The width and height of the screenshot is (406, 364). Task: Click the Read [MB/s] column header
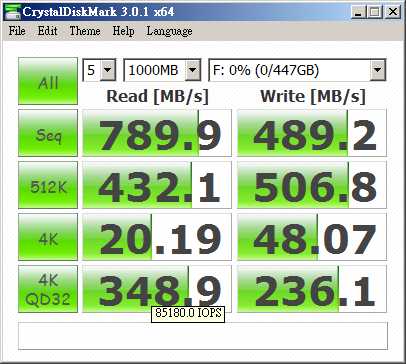pyautogui.click(x=157, y=97)
